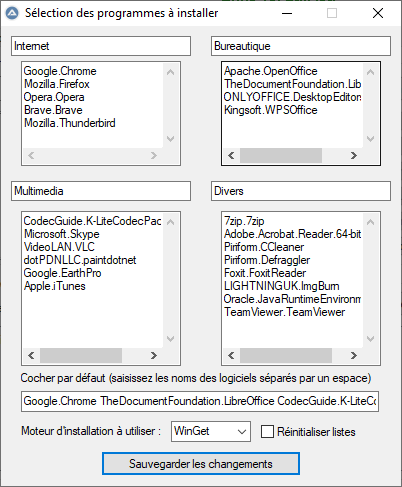Viewport: 402px width, 487px height.
Task: Click Multimedia list up scroll arrow
Action: point(171,222)
